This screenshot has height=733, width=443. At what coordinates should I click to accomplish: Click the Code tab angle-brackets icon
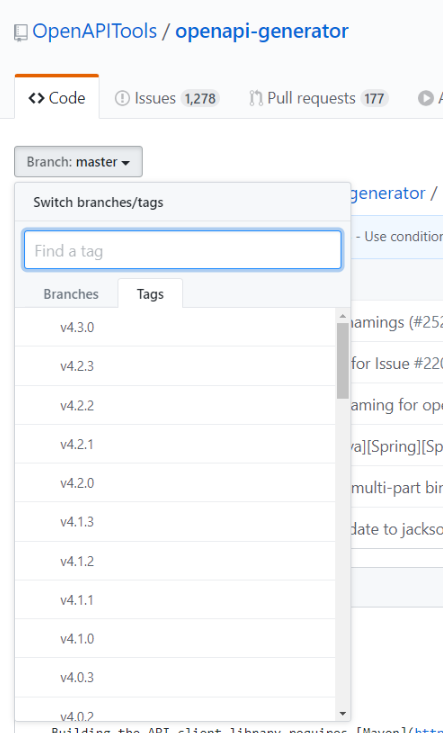click(36, 98)
